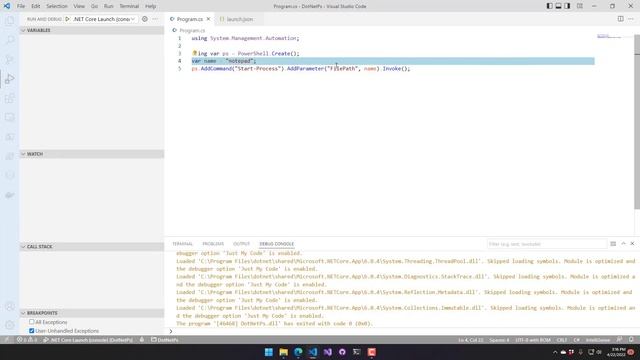Screen dimensions: 640x360
Task: Open editor more actions menu
Action: 631,19
